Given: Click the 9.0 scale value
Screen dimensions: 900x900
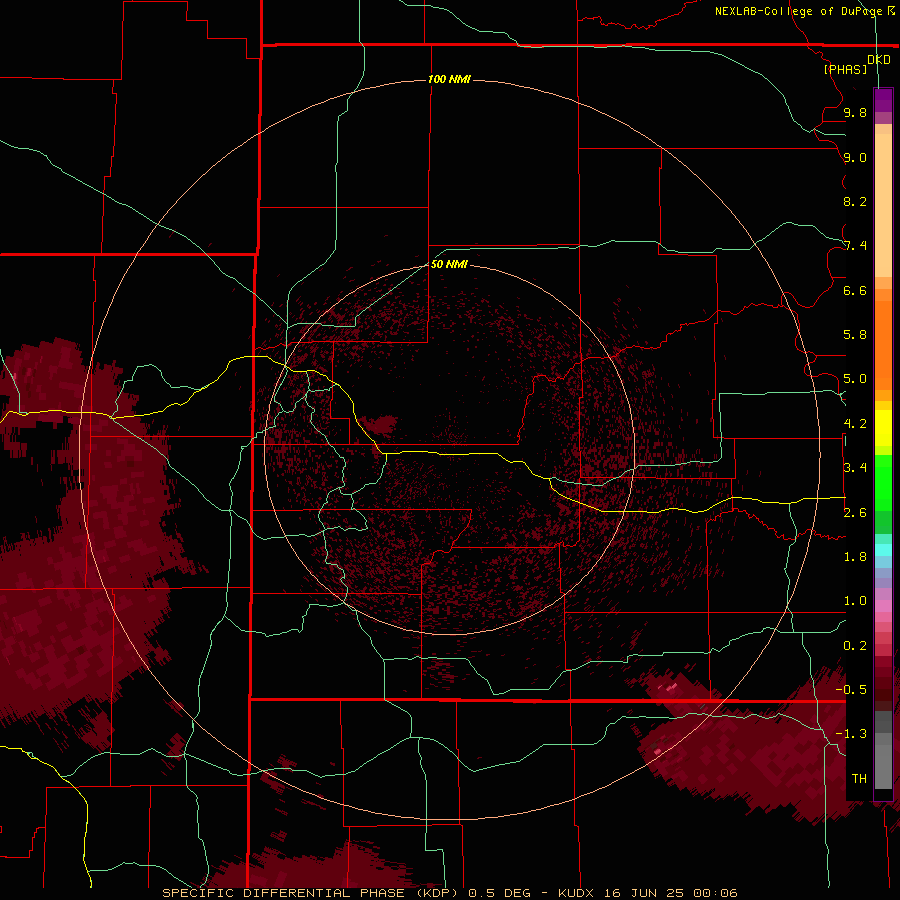Looking at the screenshot, I should coord(855,157).
